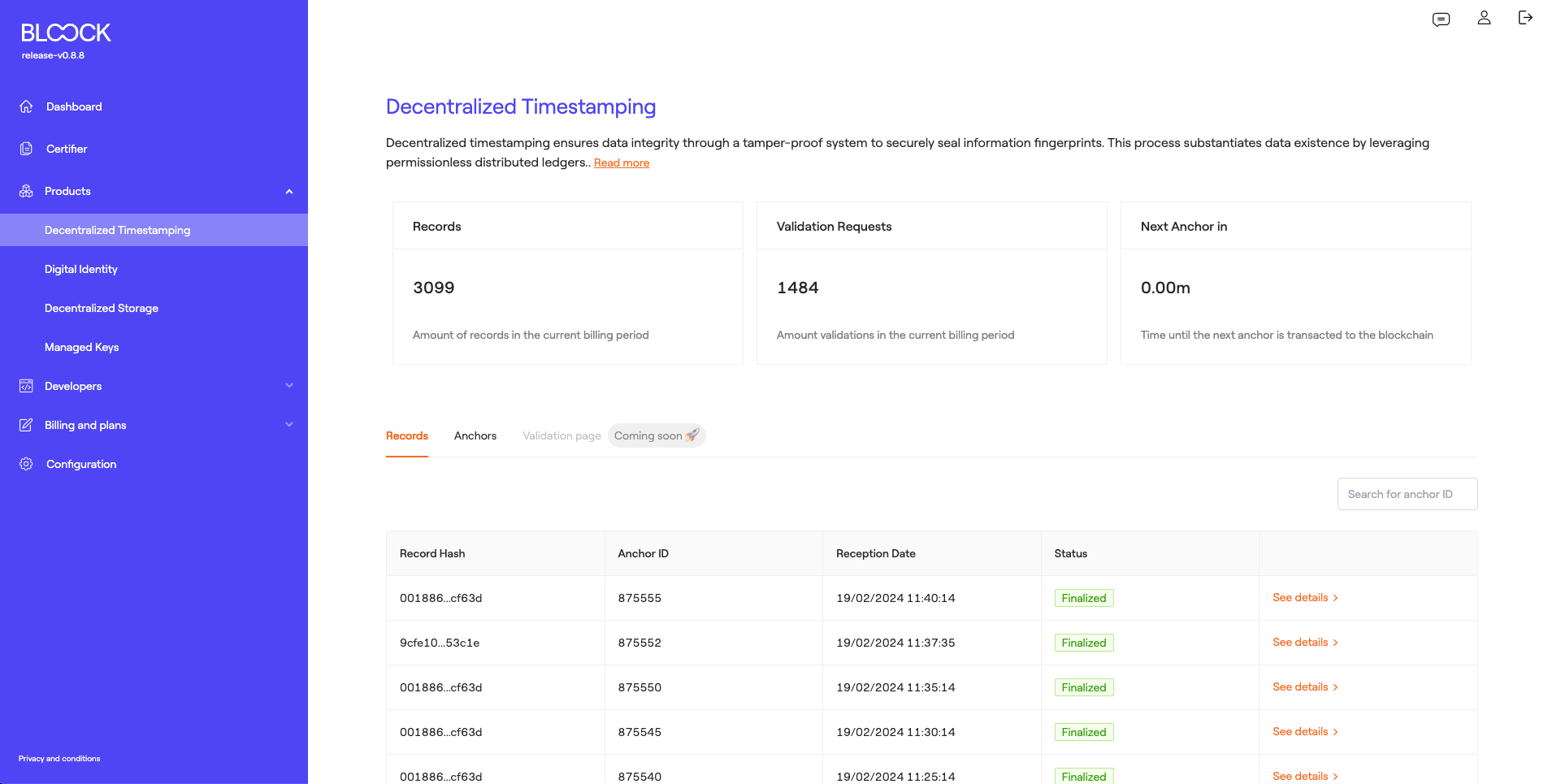The height and width of the screenshot is (784, 1548).
Task: Click the Coming soon badge
Action: (x=657, y=435)
